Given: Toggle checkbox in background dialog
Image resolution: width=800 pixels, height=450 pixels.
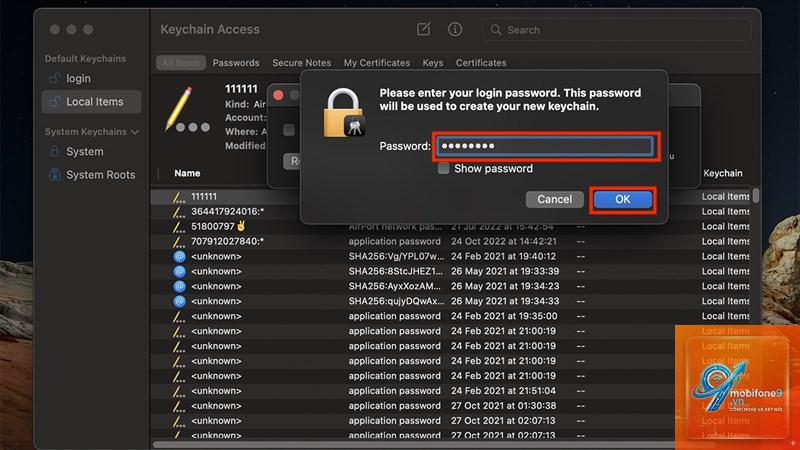Looking at the screenshot, I should click(289, 130).
